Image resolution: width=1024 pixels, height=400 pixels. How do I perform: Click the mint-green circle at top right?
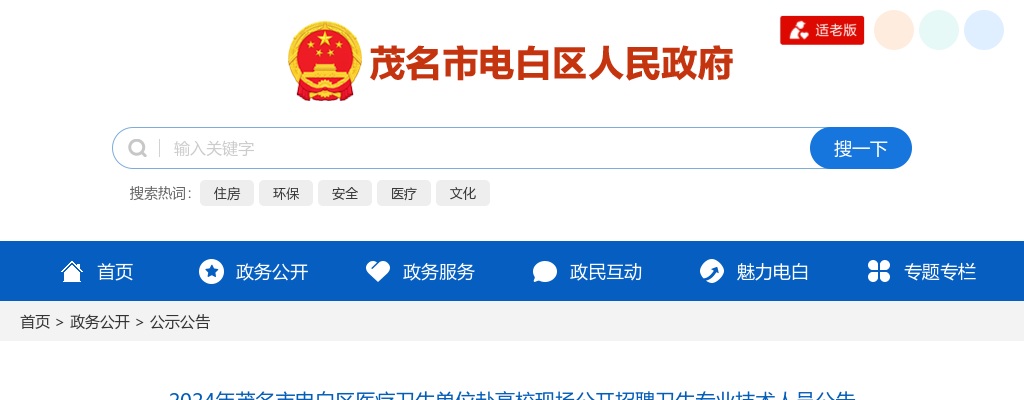point(938,30)
